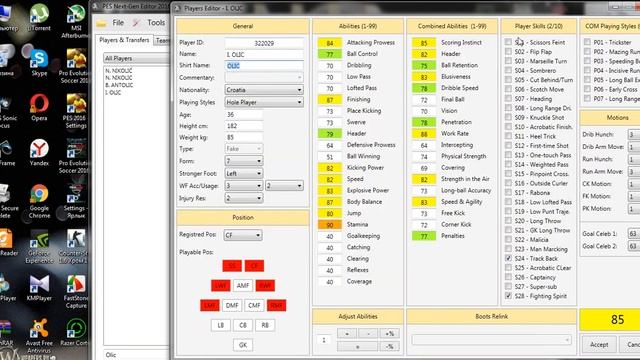Toggle the LB playable position
Image resolution: width=640 pixels, height=360 pixels.
[x=221, y=325]
